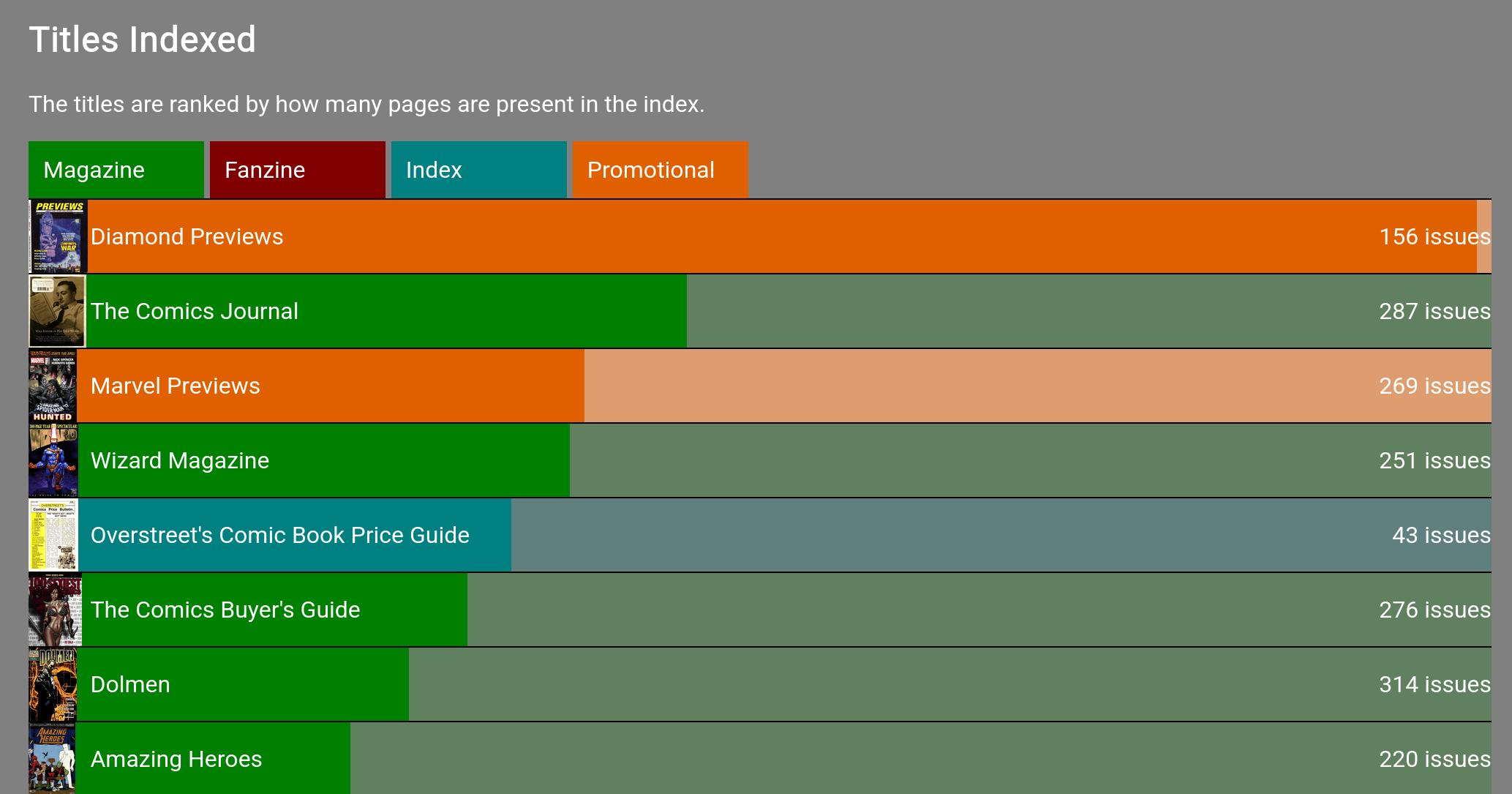Open the Diamond Previews title link

point(187,236)
